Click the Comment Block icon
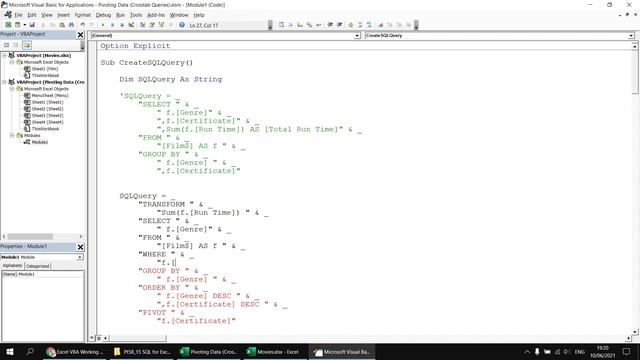This screenshot has width=640, height=360. (360, 25)
